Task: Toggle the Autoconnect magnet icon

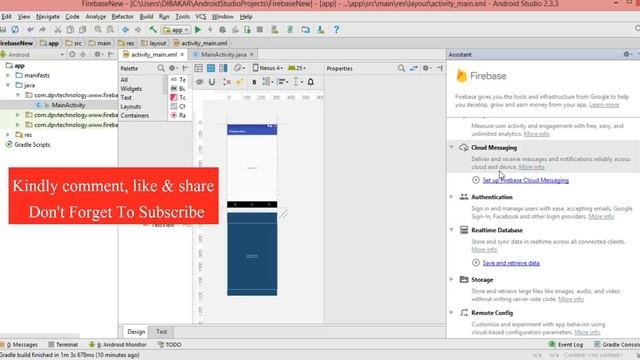Action: point(212,82)
